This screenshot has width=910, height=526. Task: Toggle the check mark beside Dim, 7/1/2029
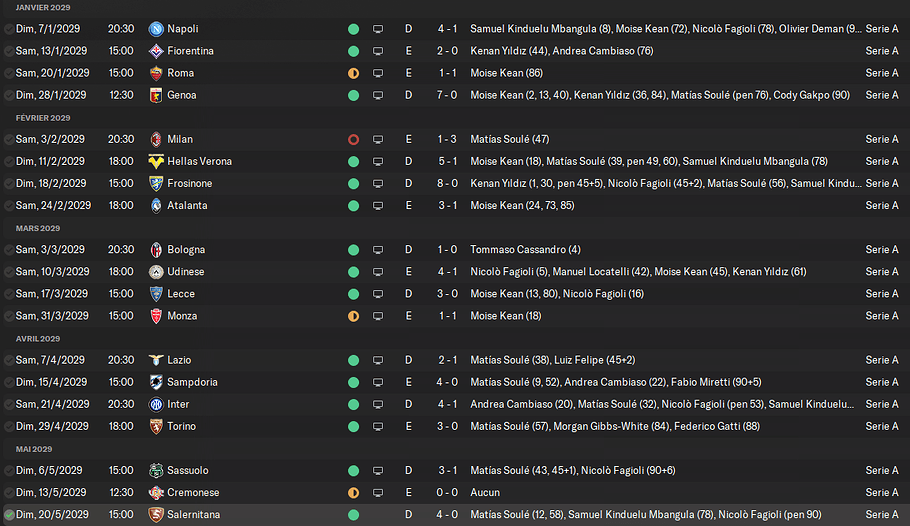coord(8,29)
